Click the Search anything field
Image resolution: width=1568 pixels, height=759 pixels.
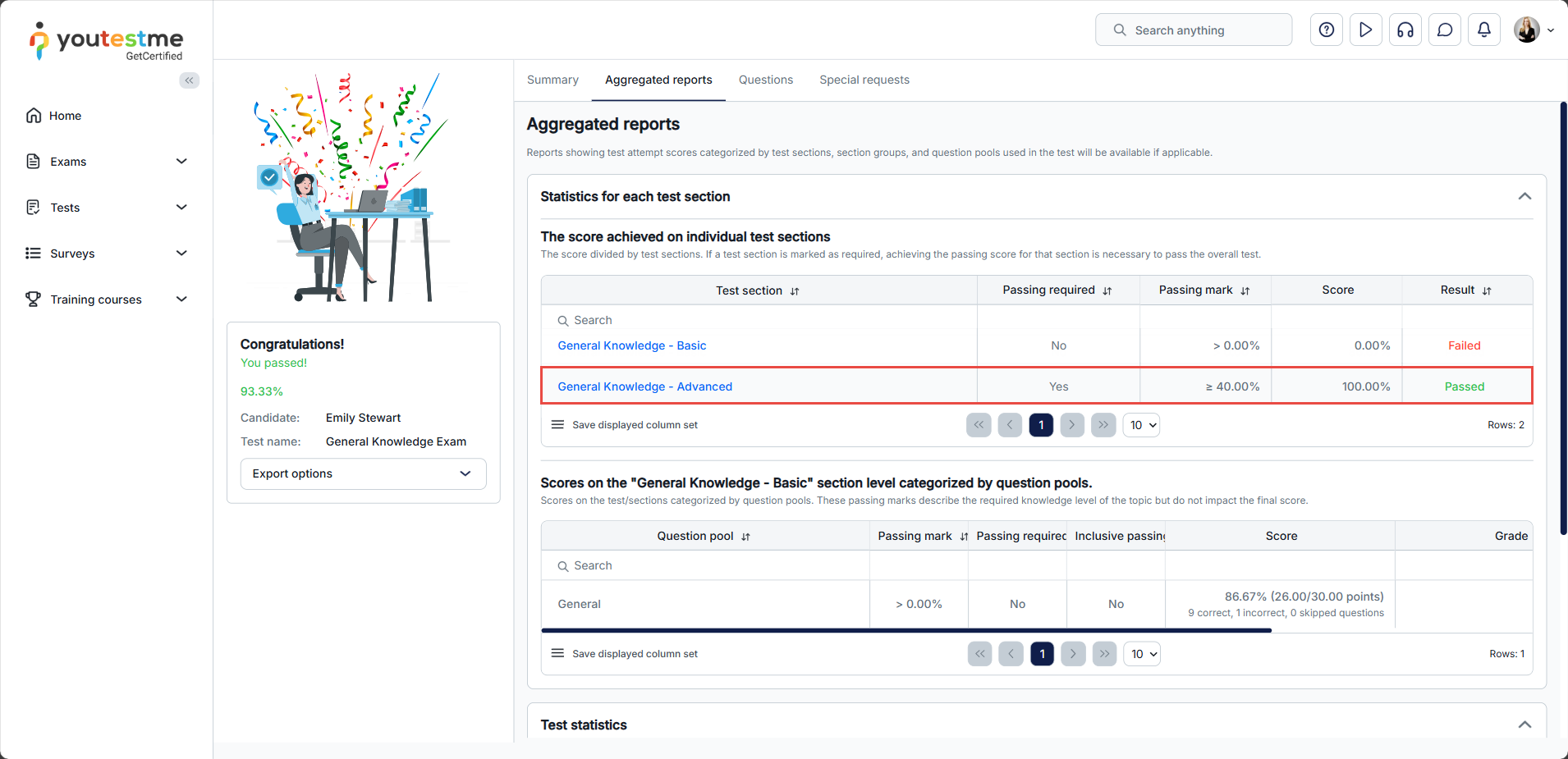tap(1193, 30)
